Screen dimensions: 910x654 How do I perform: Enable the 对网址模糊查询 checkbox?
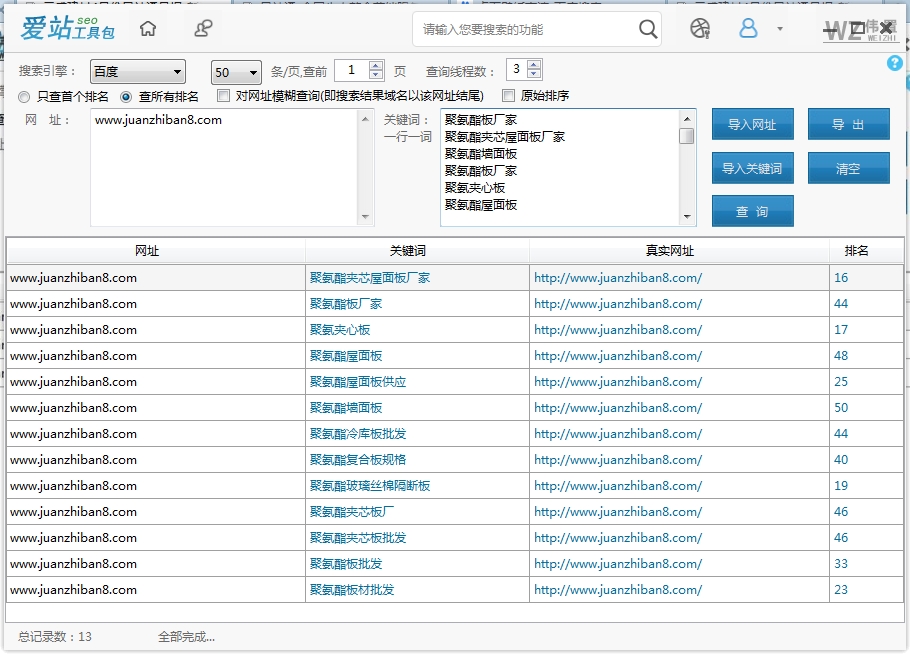click(x=223, y=96)
